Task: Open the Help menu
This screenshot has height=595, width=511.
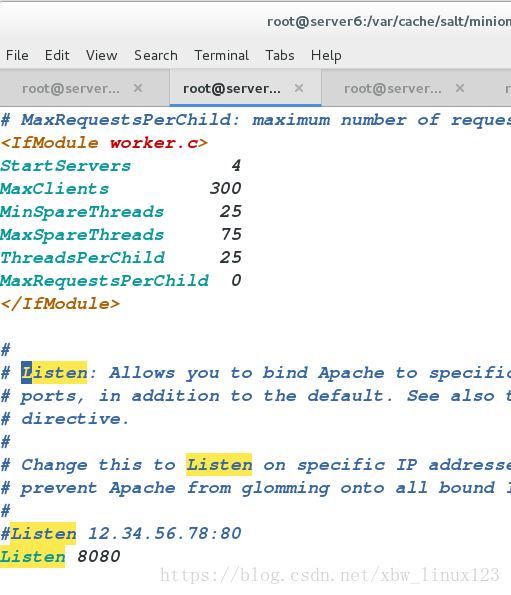Action: click(x=326, y=56)
